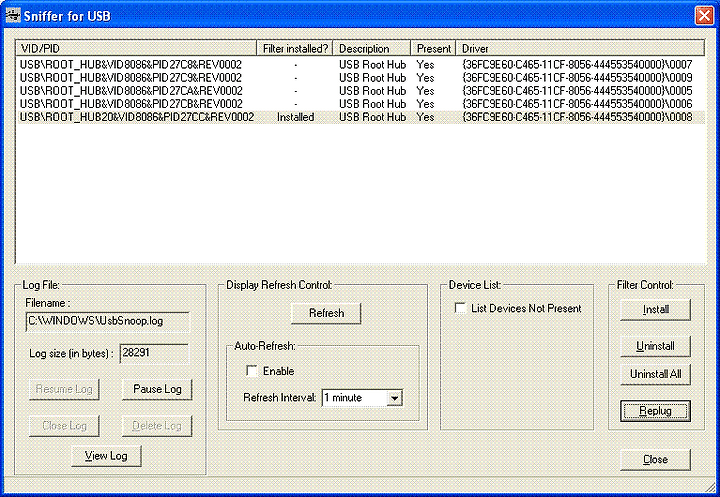Screen dimensions: 720x497
Task: Open the Refresh Interval dropdown
Action: pyautogui.click(x=394, y=398)
